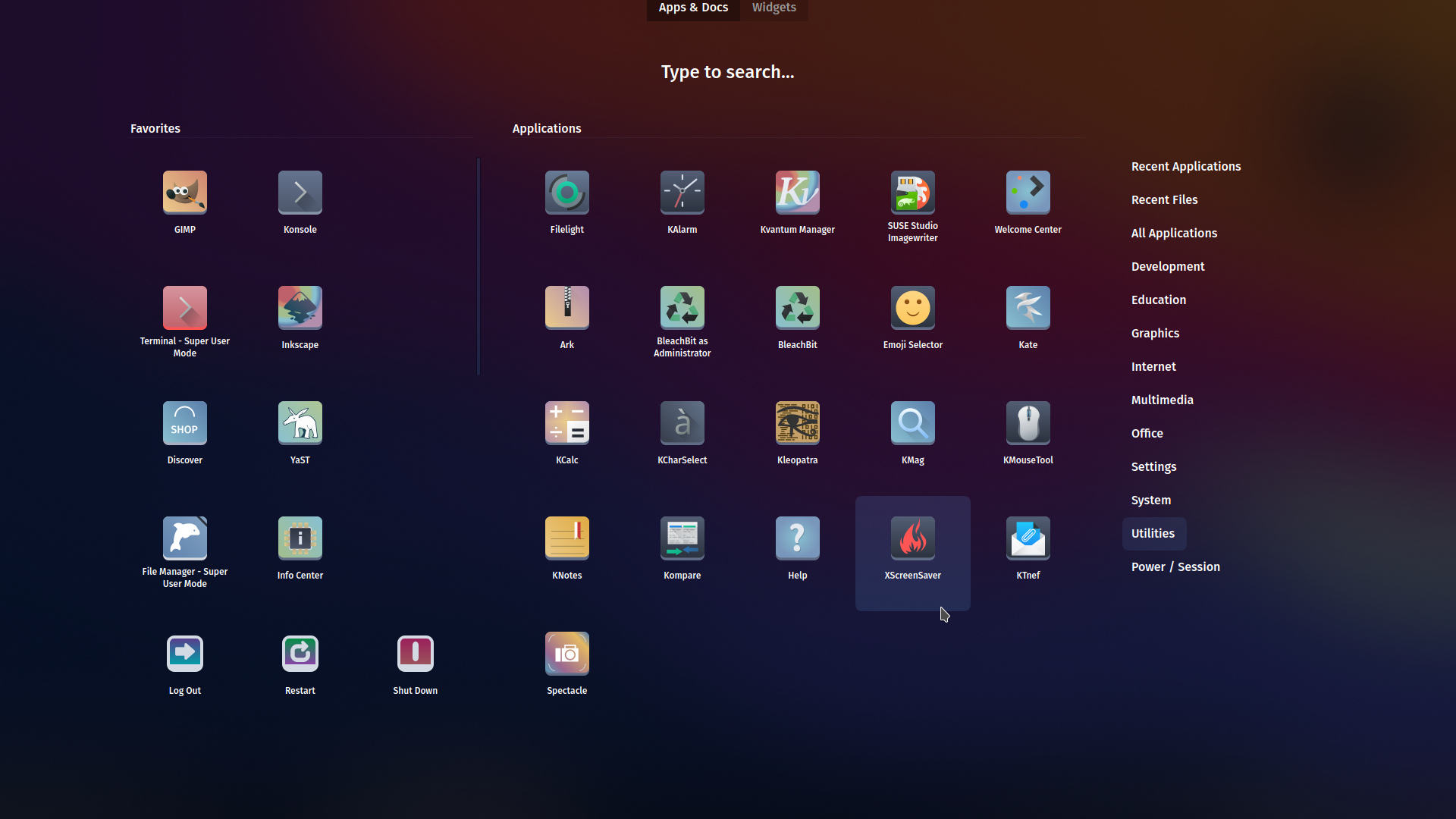Screen dimensions: 1456x819
Task: Open Kleopatra certificate manager
Action: click(x=798, y=424)
